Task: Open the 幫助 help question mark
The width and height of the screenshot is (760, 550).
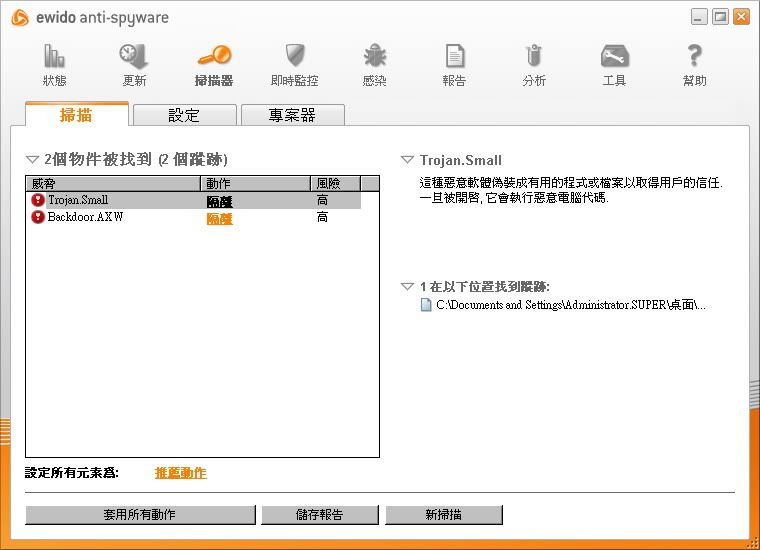Action: (694, 57)
